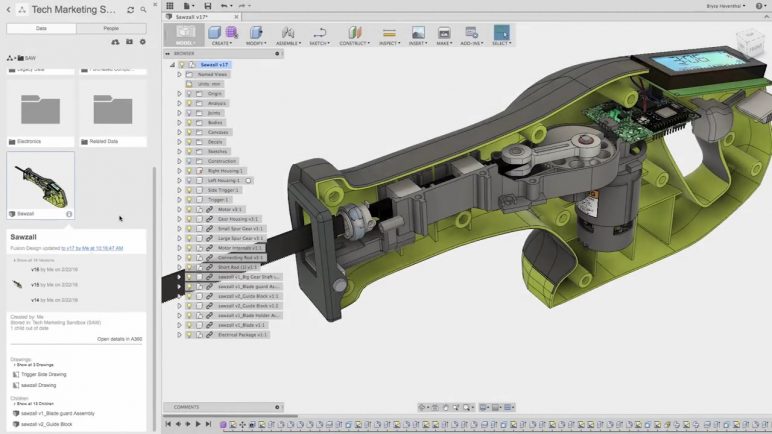Jump to timeline beginning
The image size is (772, 434).
pyautogui.click(x=168, y=424)
